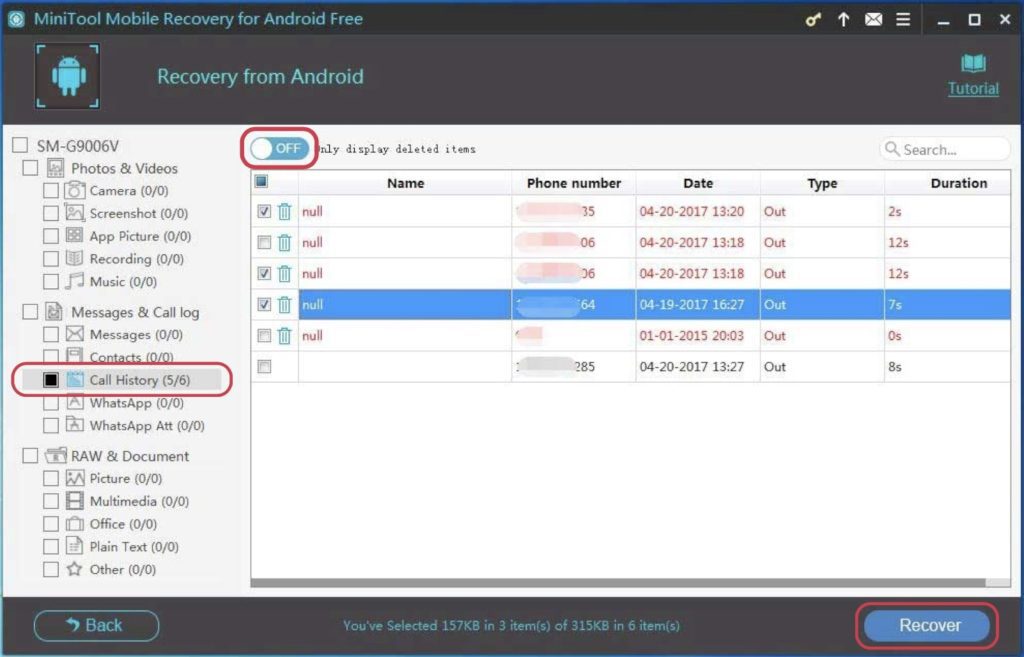Click trash icon on 2s duration row
This screenshot has width=1024, height=657.
[x=284, y=212]
